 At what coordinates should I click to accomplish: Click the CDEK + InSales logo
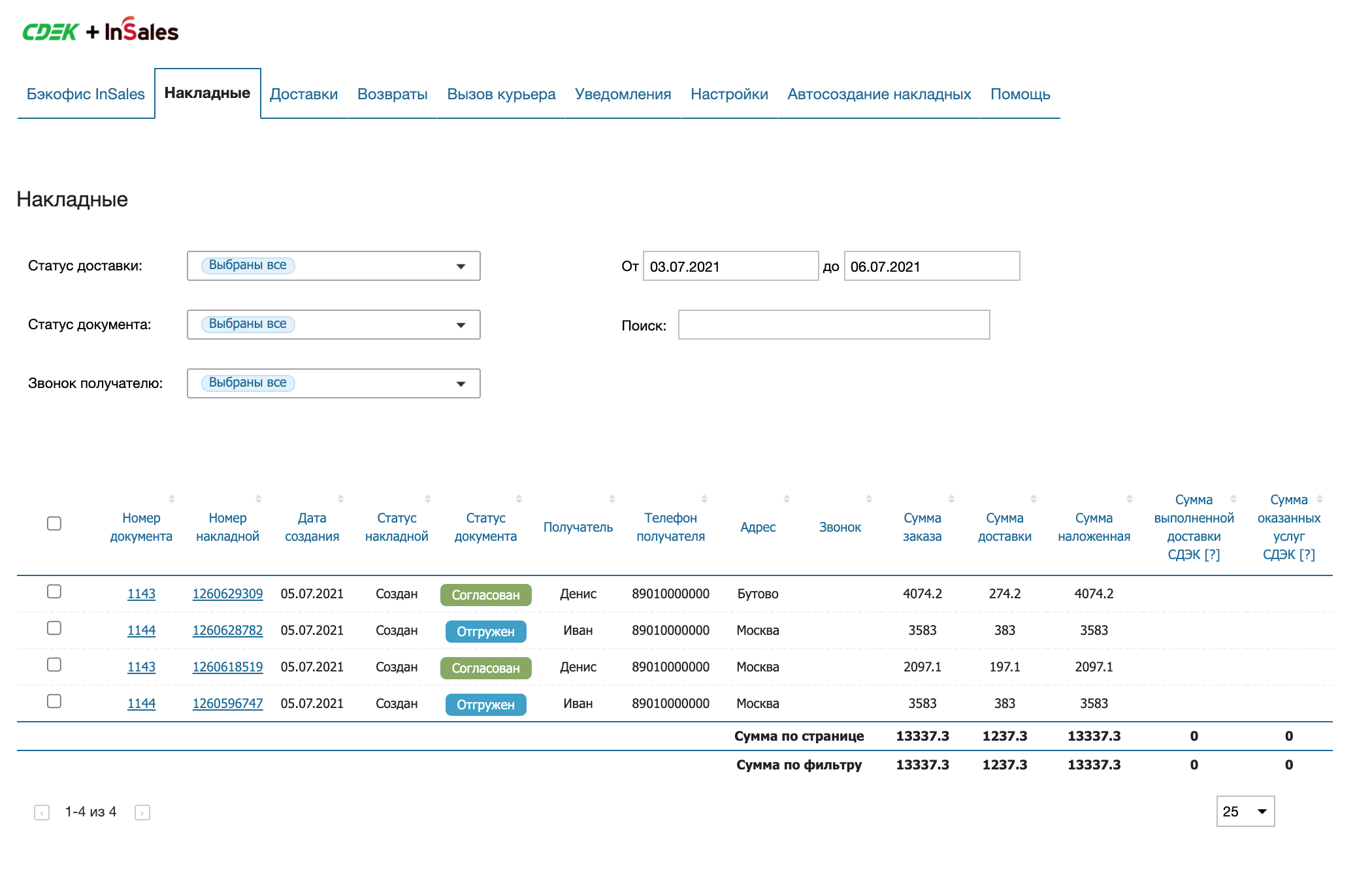click(100, 31)
